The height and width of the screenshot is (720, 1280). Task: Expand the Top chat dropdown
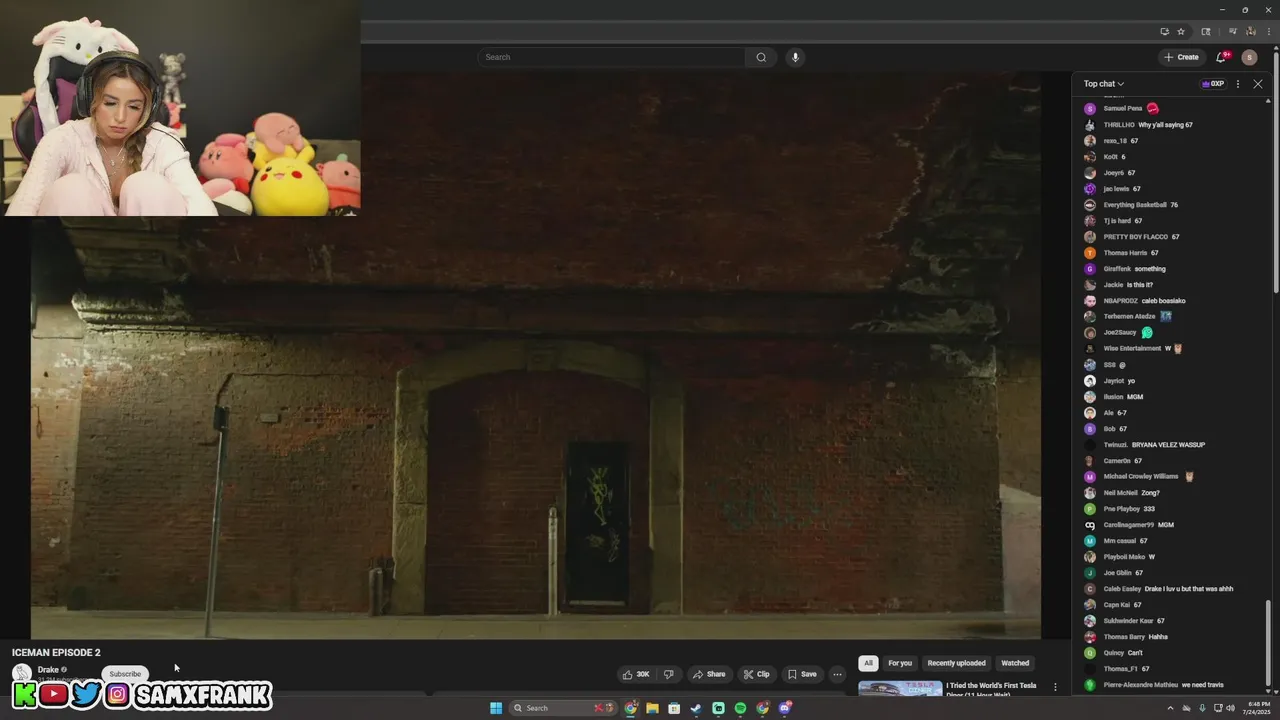[x=1104, y=84]
